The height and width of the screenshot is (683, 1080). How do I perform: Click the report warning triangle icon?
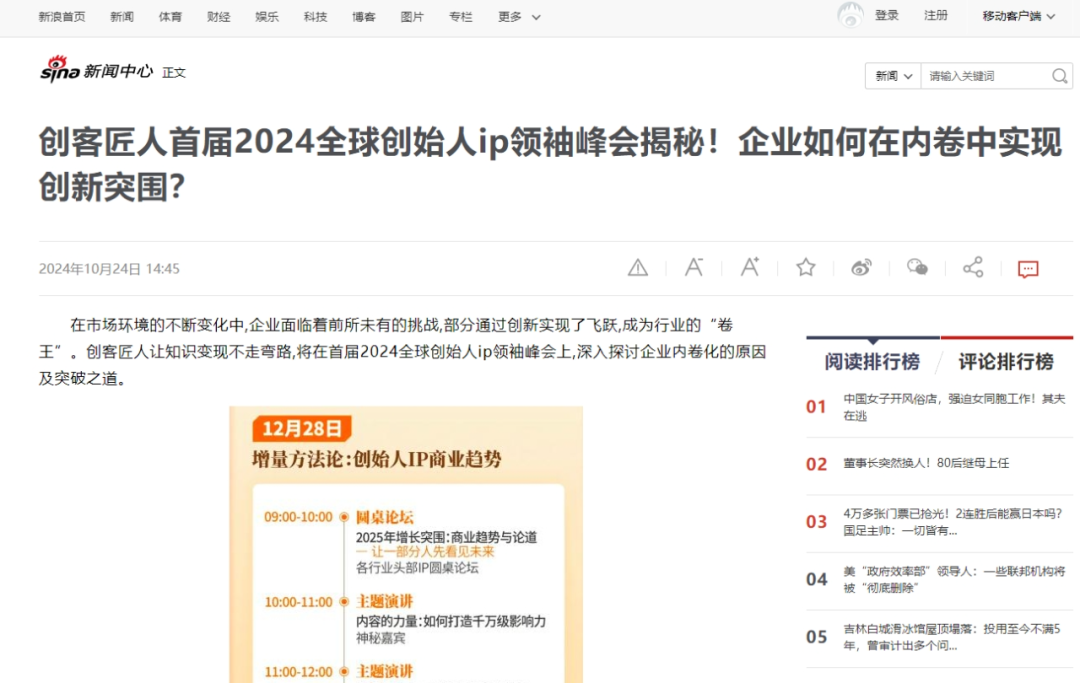(x=638, y=267)
